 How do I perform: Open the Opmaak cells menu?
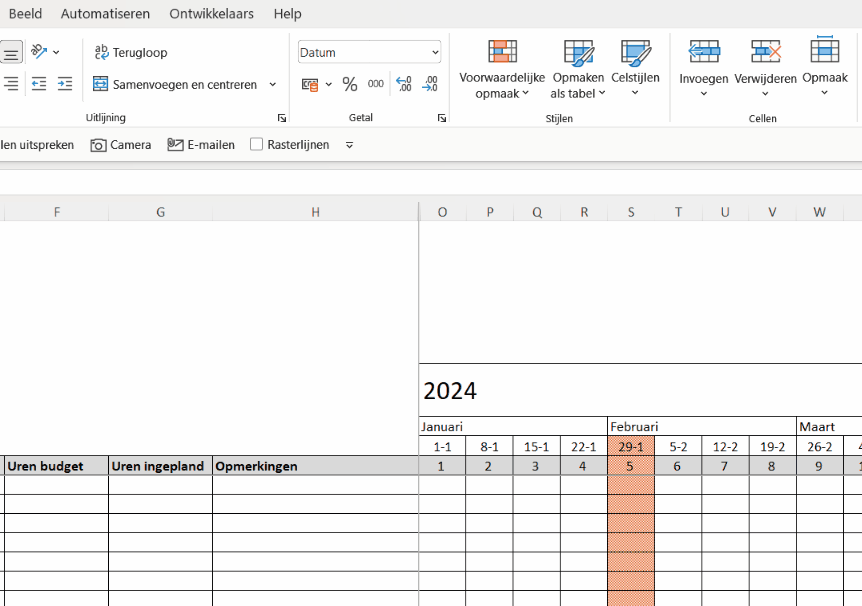click(825, 67)
